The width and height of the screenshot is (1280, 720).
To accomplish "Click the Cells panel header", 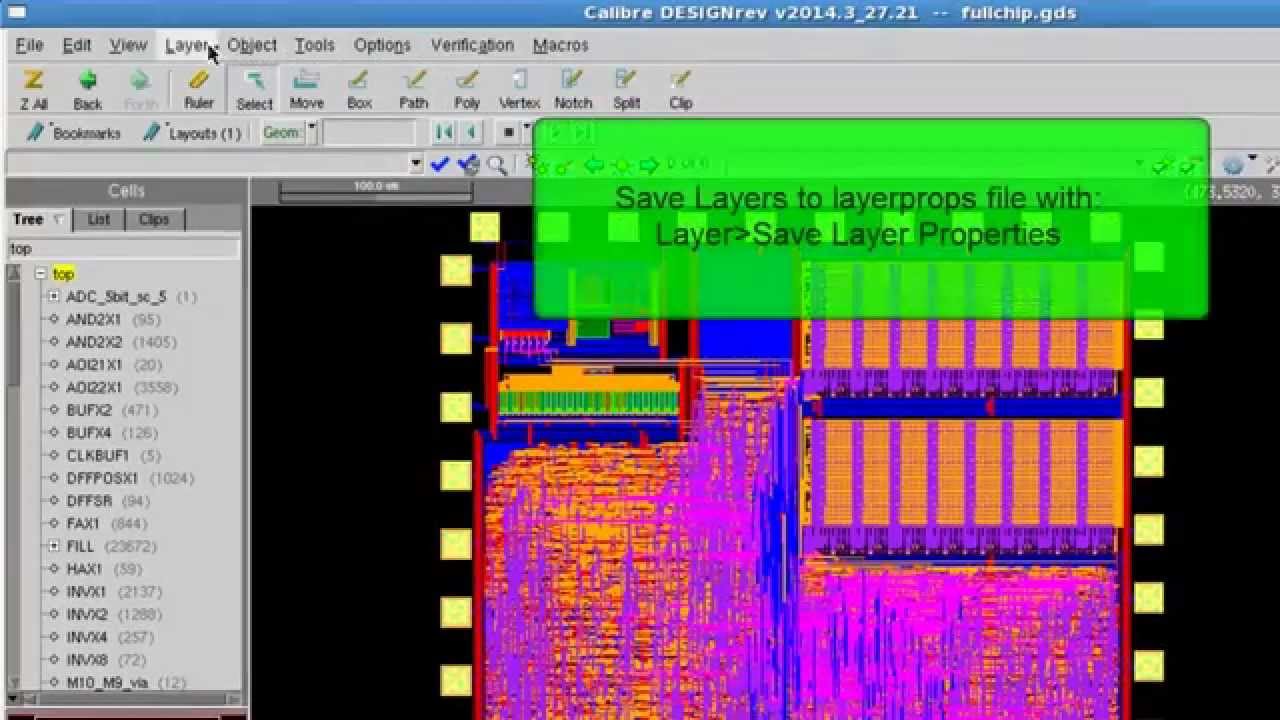I will pyautogui.click(x=126, y=191).
